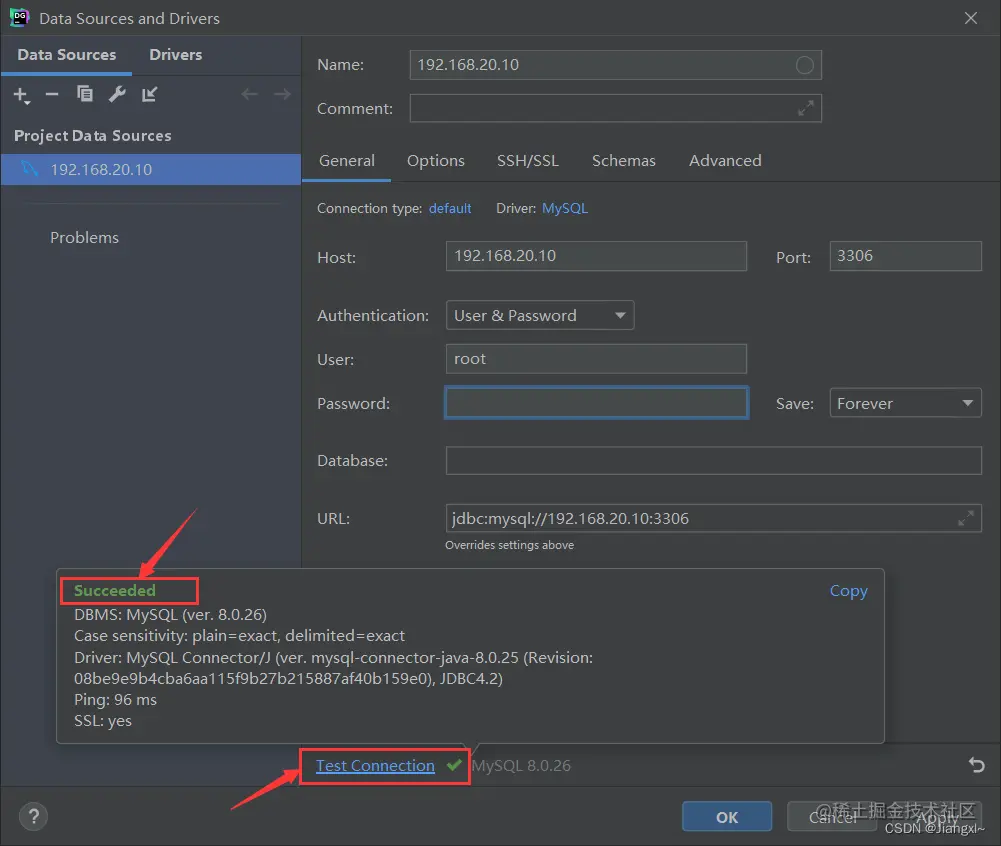
Task: Open the SSH/SSL tab
Action: 528,161
